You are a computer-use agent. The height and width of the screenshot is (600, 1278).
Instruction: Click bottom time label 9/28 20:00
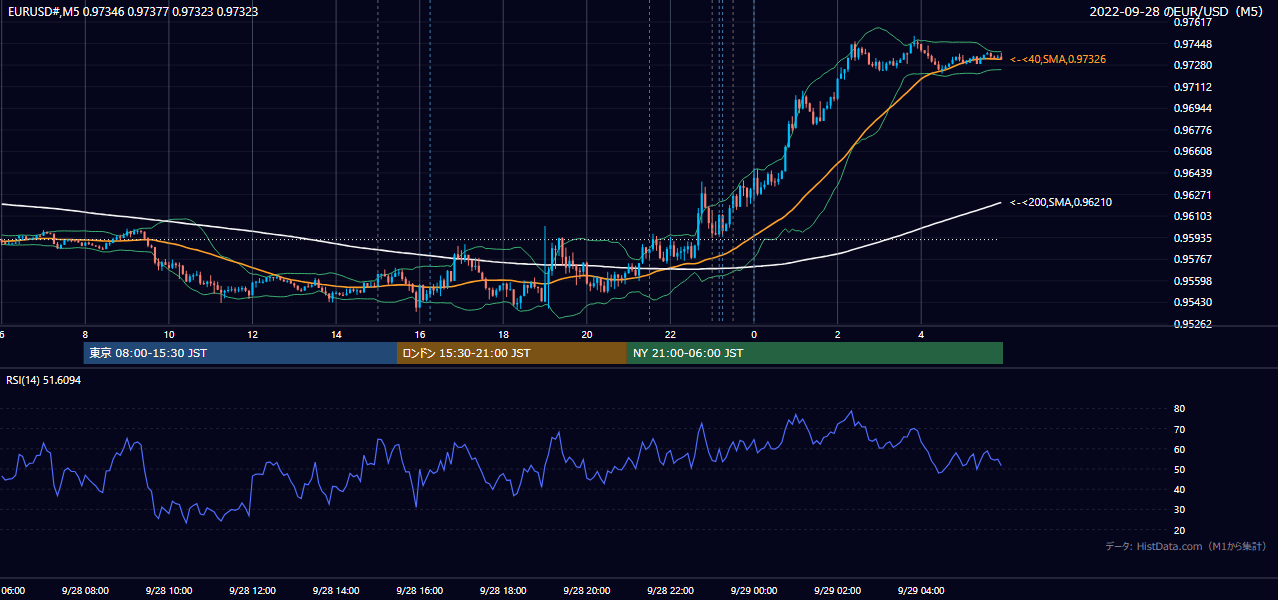click(x=586, y=591)
